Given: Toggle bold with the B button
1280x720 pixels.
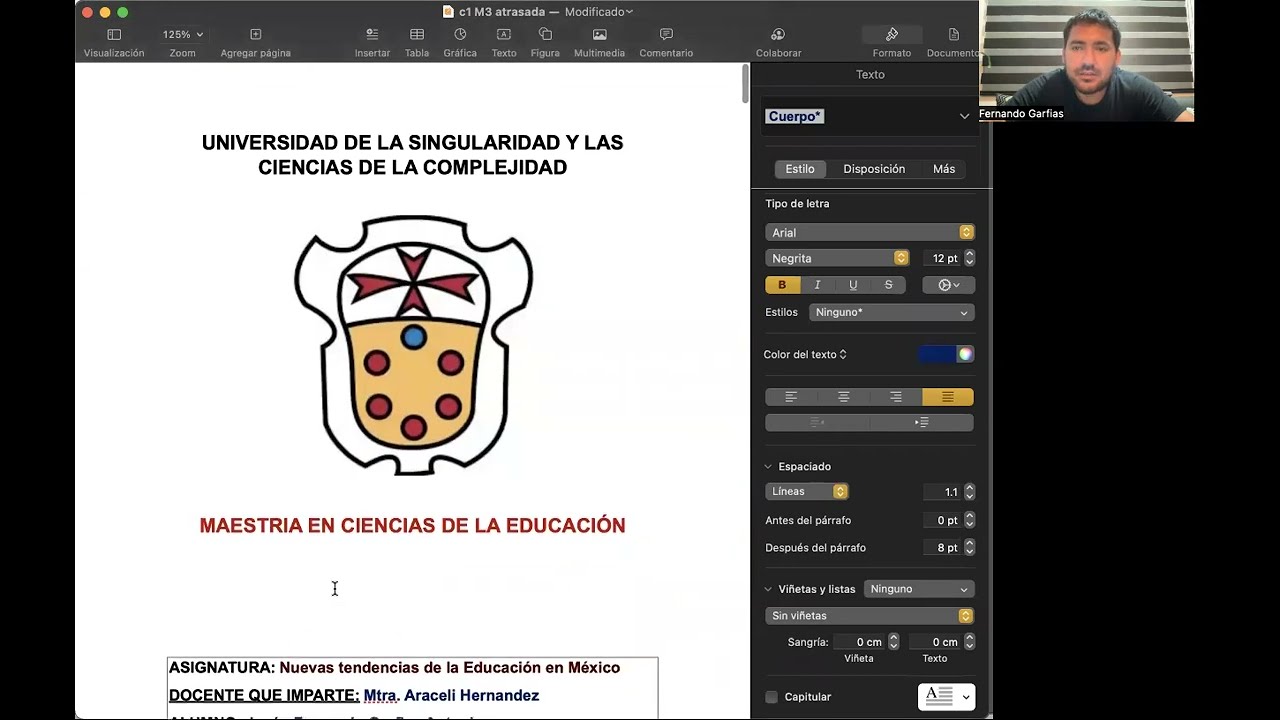Looking at the screenshot, I should click(782, 284).
